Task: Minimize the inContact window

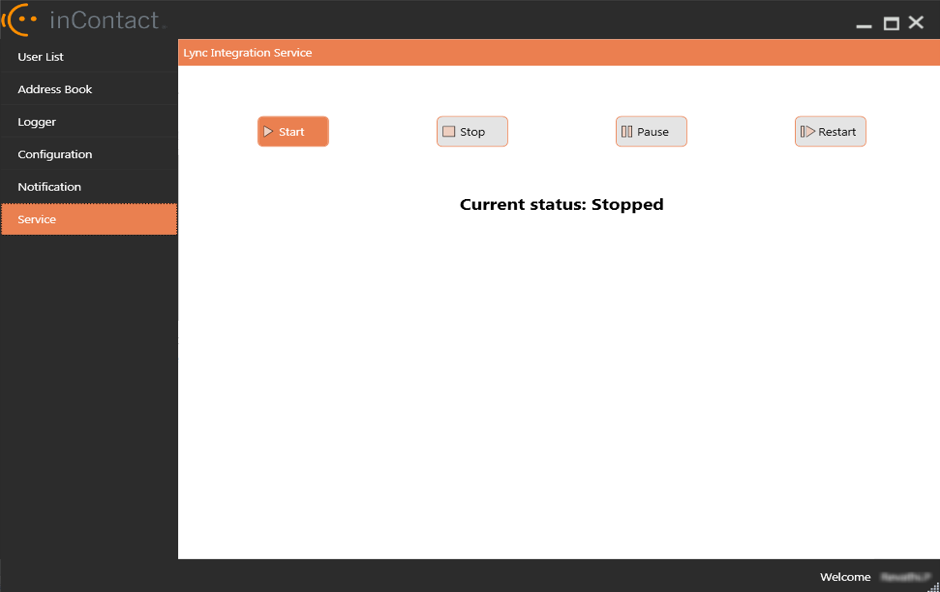Action: pos(863,25)
